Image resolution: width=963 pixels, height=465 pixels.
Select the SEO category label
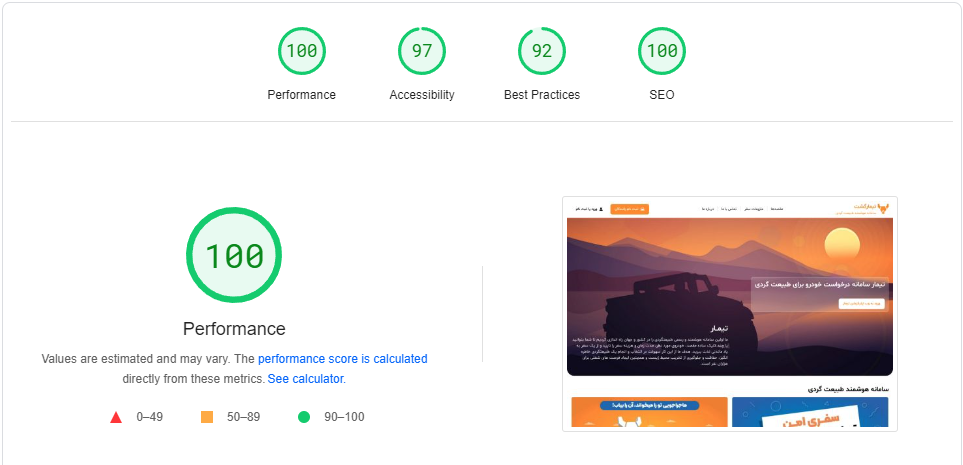click(661, 95)
